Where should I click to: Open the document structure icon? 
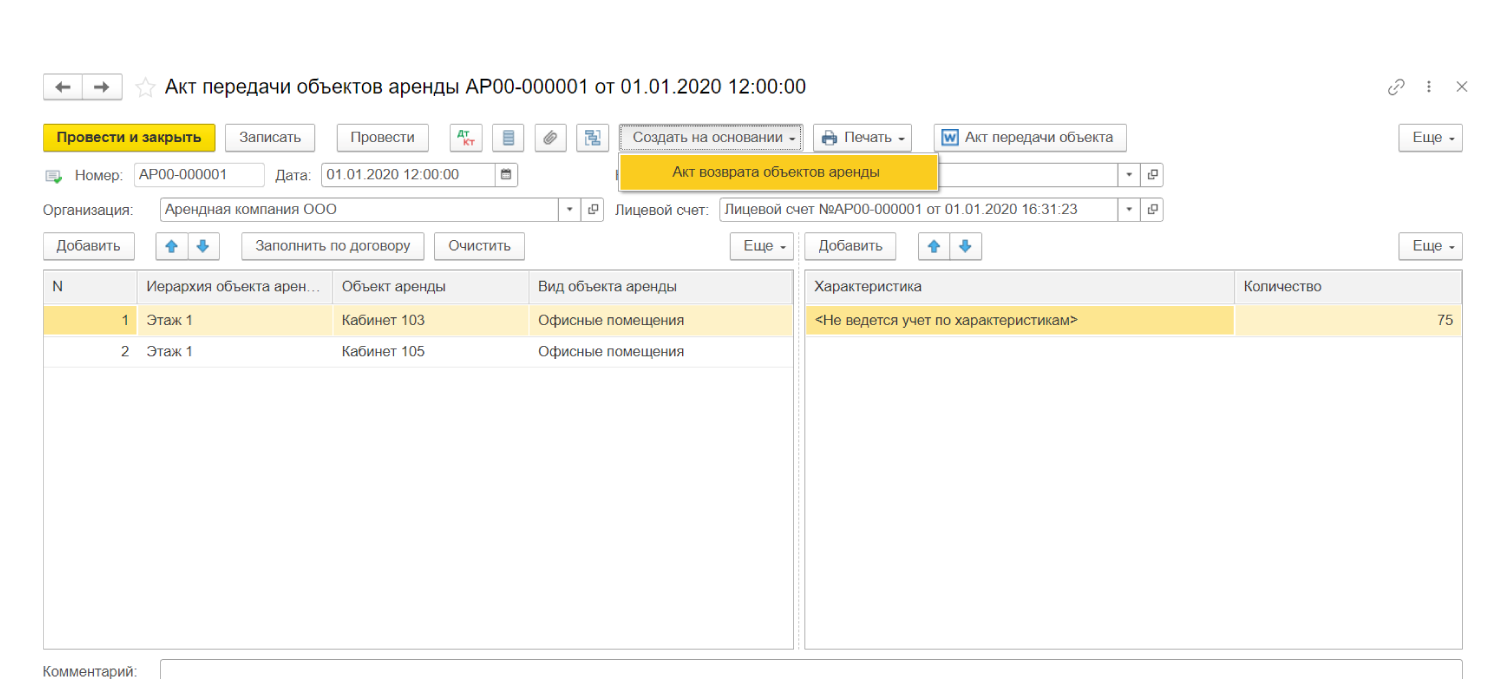pyautogui.click(x=592, y=138)
